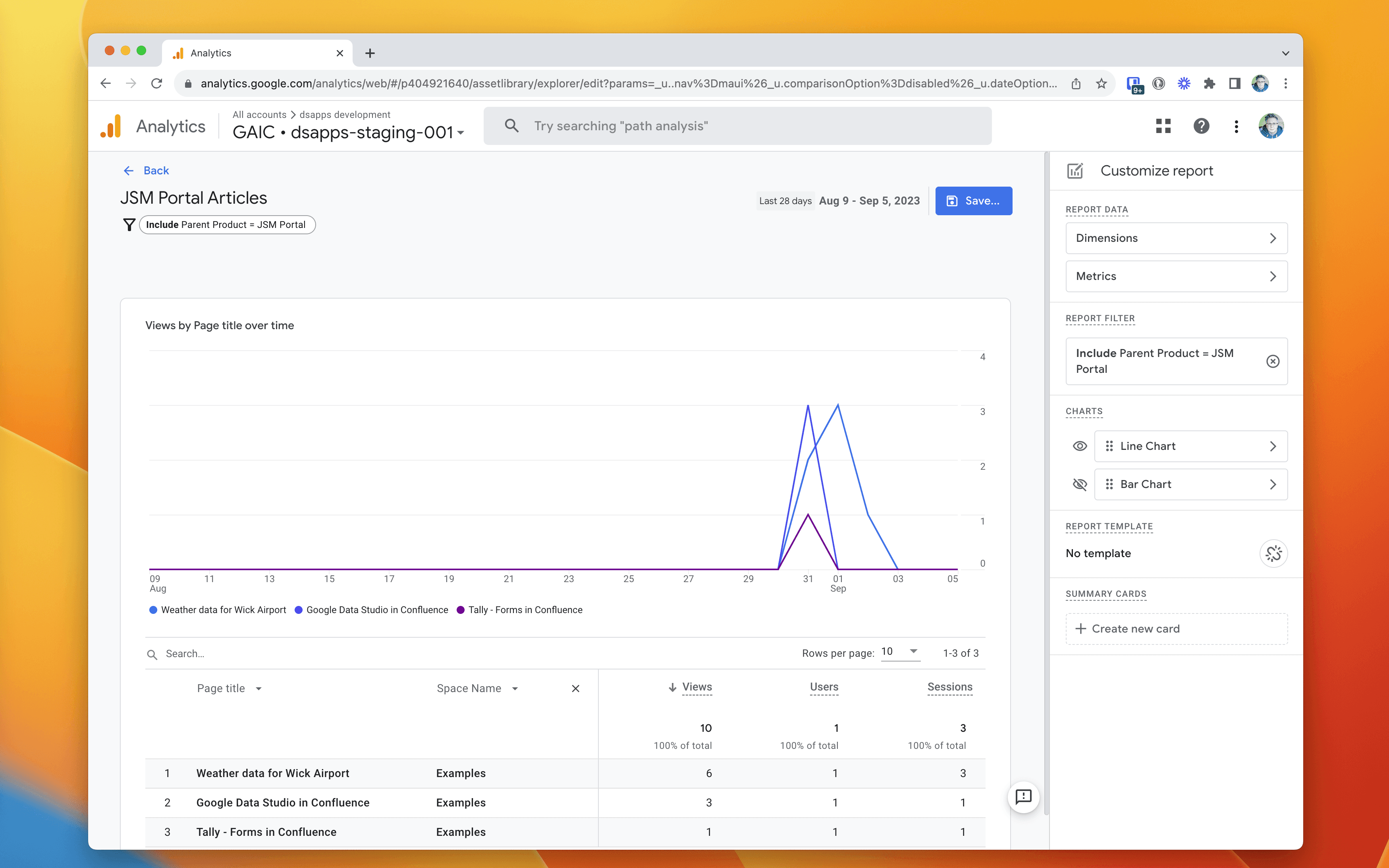The image size is (1389, 868).
Task: Expand the Dimensions section
Action: (1176, 238)
